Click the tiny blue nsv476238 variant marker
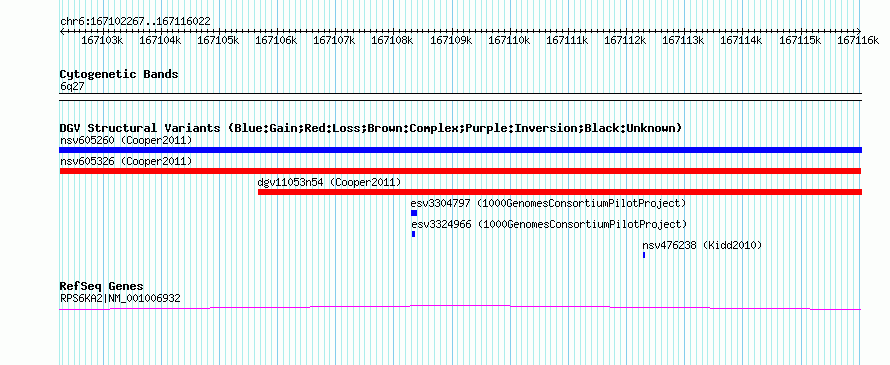The image size is (890, 365). click(x=644, y=255)
